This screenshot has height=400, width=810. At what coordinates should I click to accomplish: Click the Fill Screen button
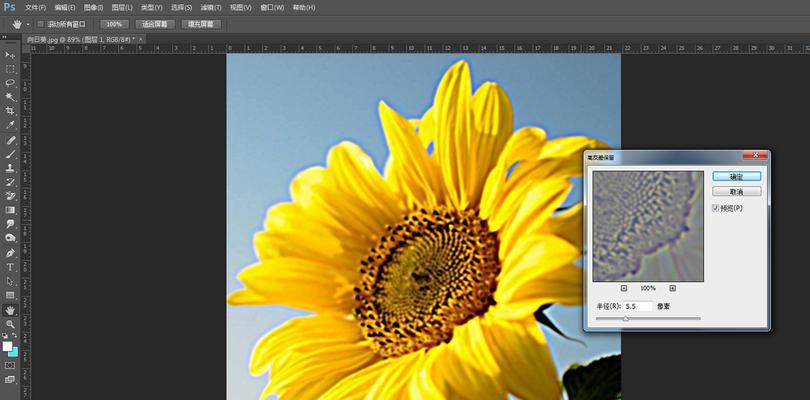(201, 24)
